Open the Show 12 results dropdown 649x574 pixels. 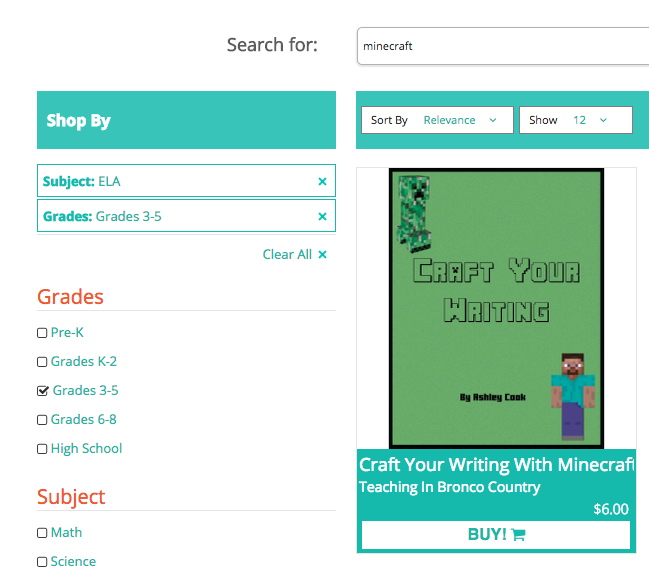click(x=576, y=120)
